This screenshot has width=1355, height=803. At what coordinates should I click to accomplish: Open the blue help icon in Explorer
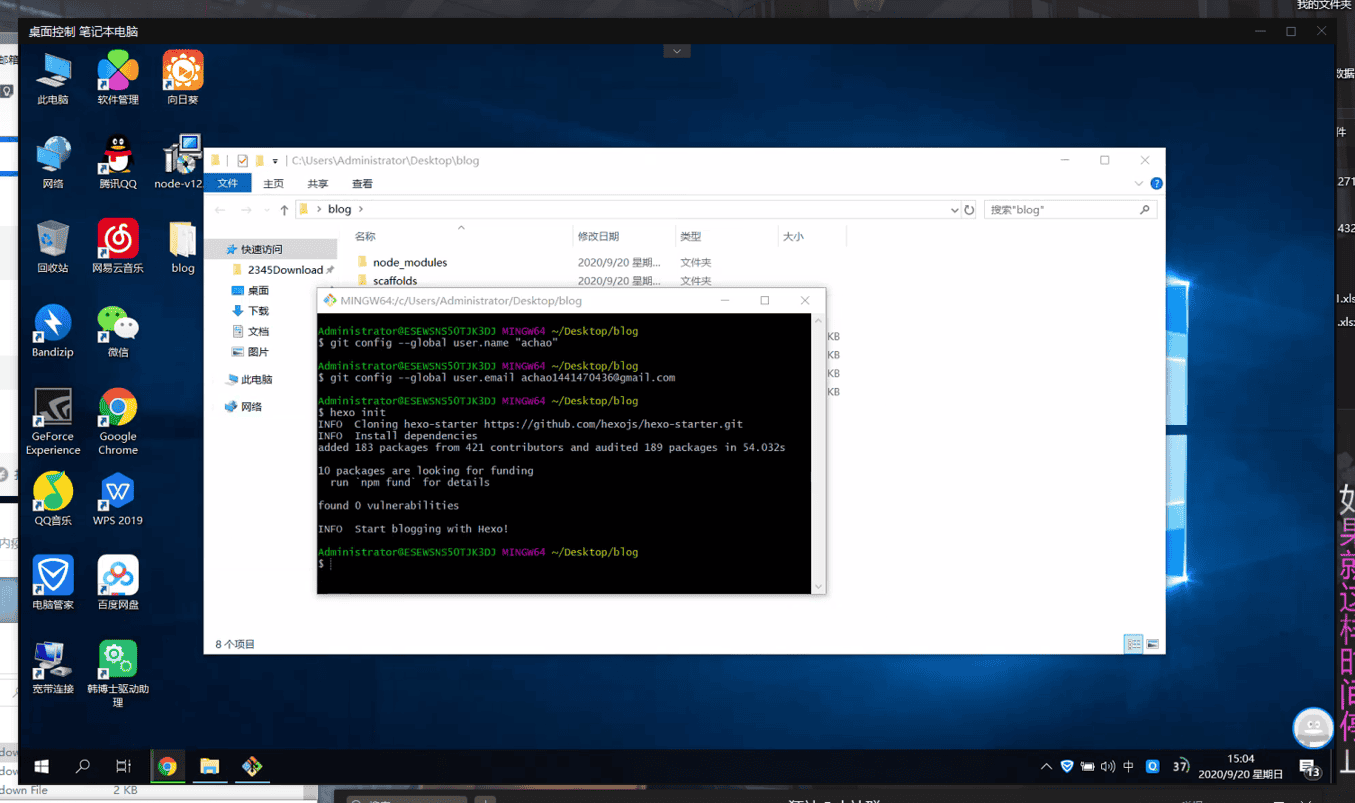coord(1156,184)
